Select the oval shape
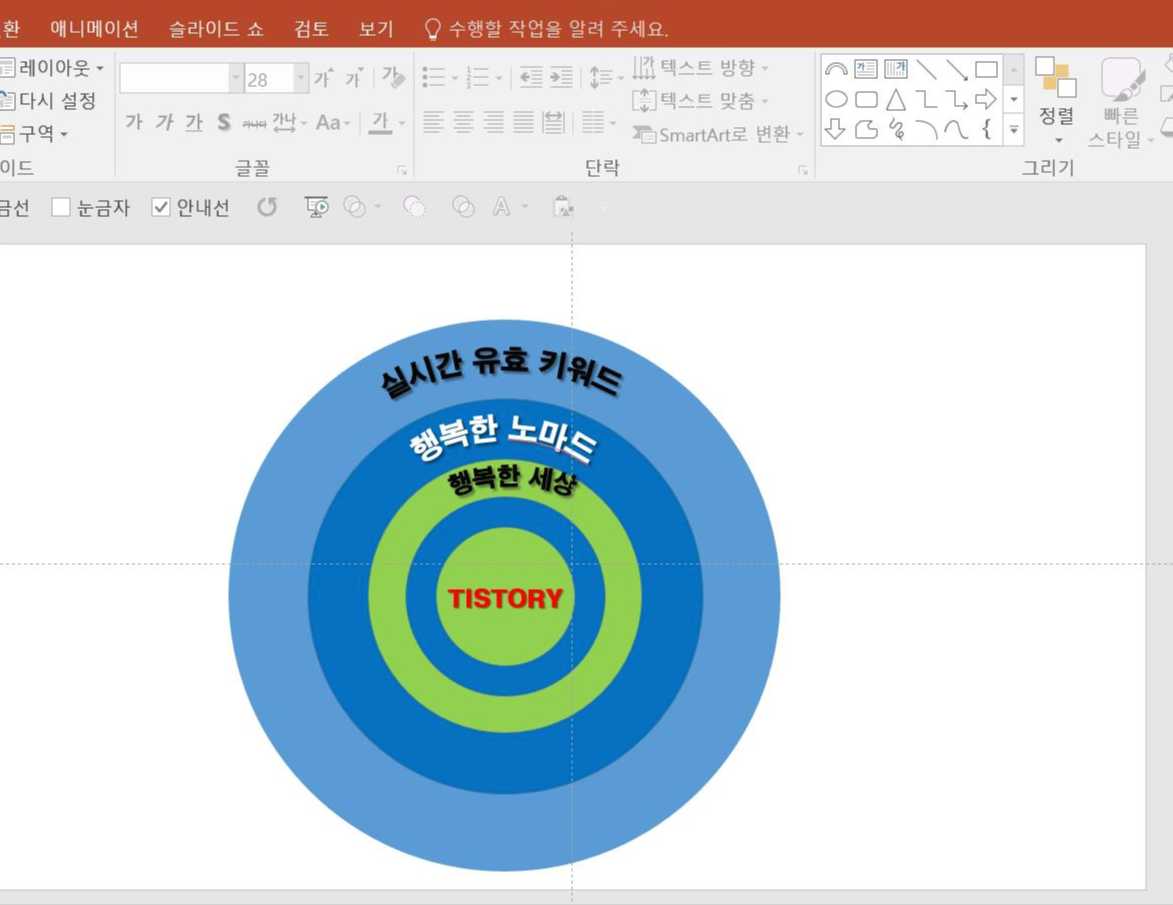This screenshot has height=905, width=1173. coord(836,99)
